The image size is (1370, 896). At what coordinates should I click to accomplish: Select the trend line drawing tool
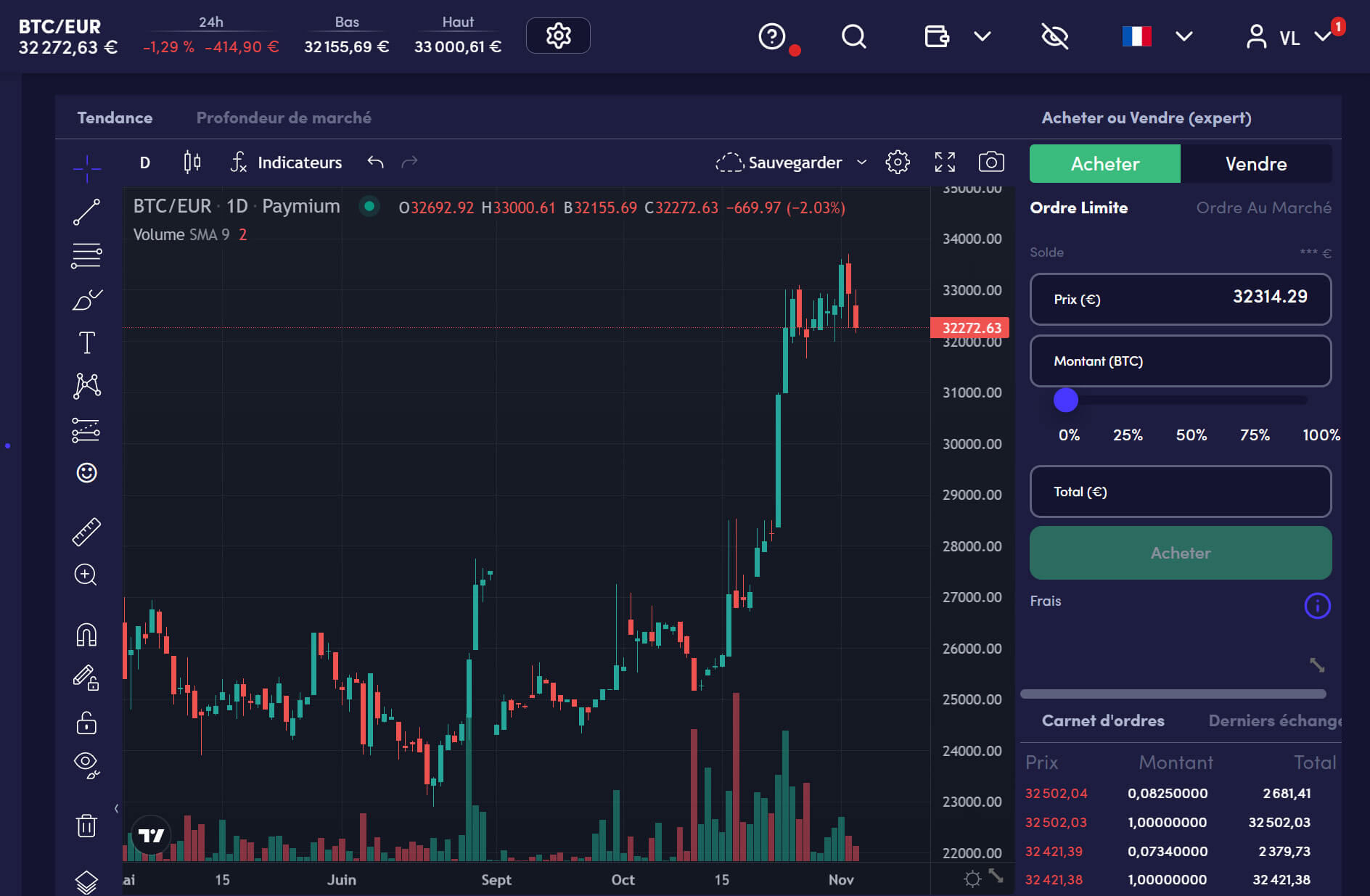tap(86, 213)
